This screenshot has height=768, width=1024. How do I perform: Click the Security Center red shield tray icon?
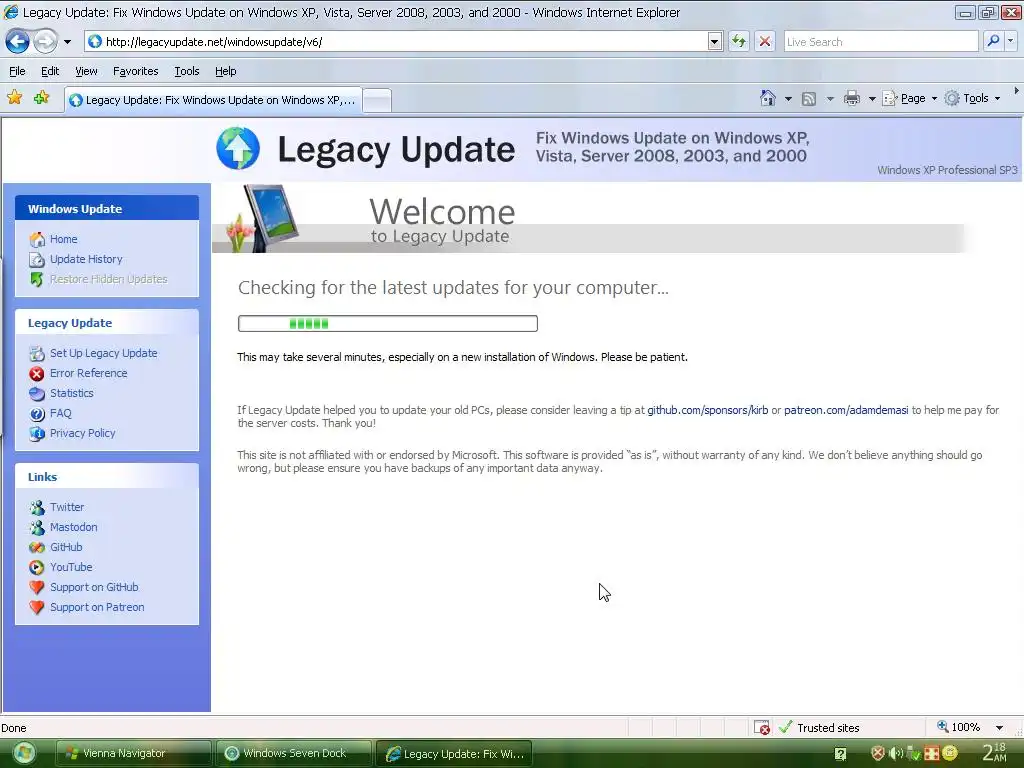click(878, 754)
